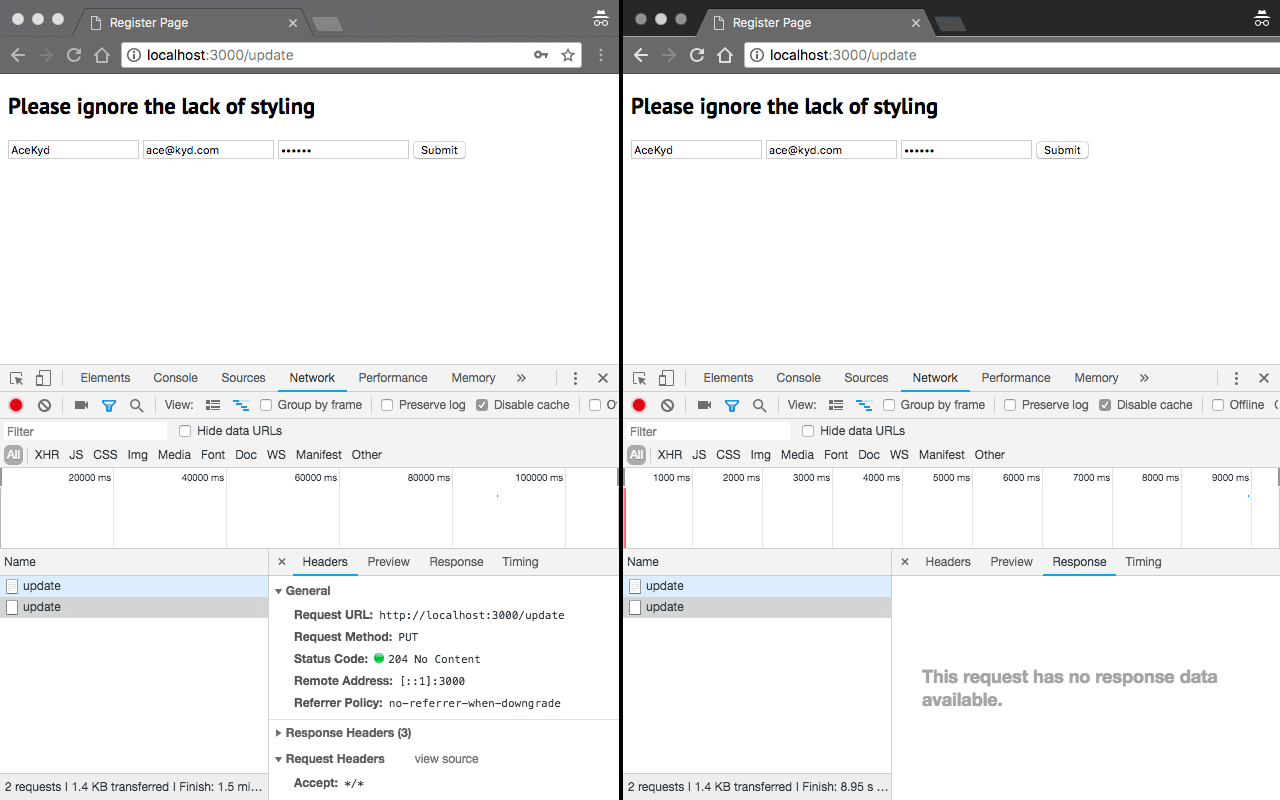
Task: Switch to the Console tab
Action: (175, 378)
